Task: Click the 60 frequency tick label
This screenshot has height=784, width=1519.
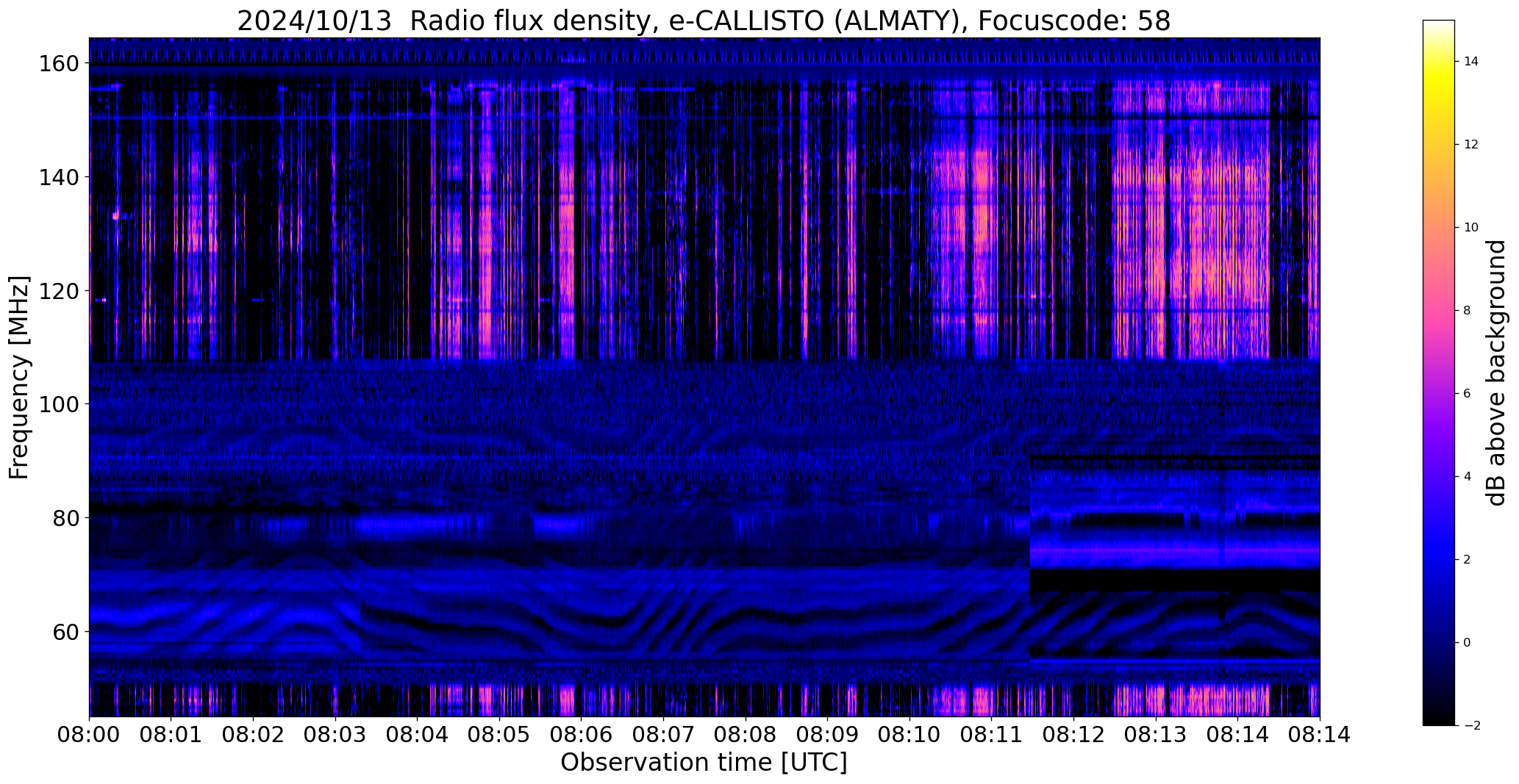Action: click(64, 631)
